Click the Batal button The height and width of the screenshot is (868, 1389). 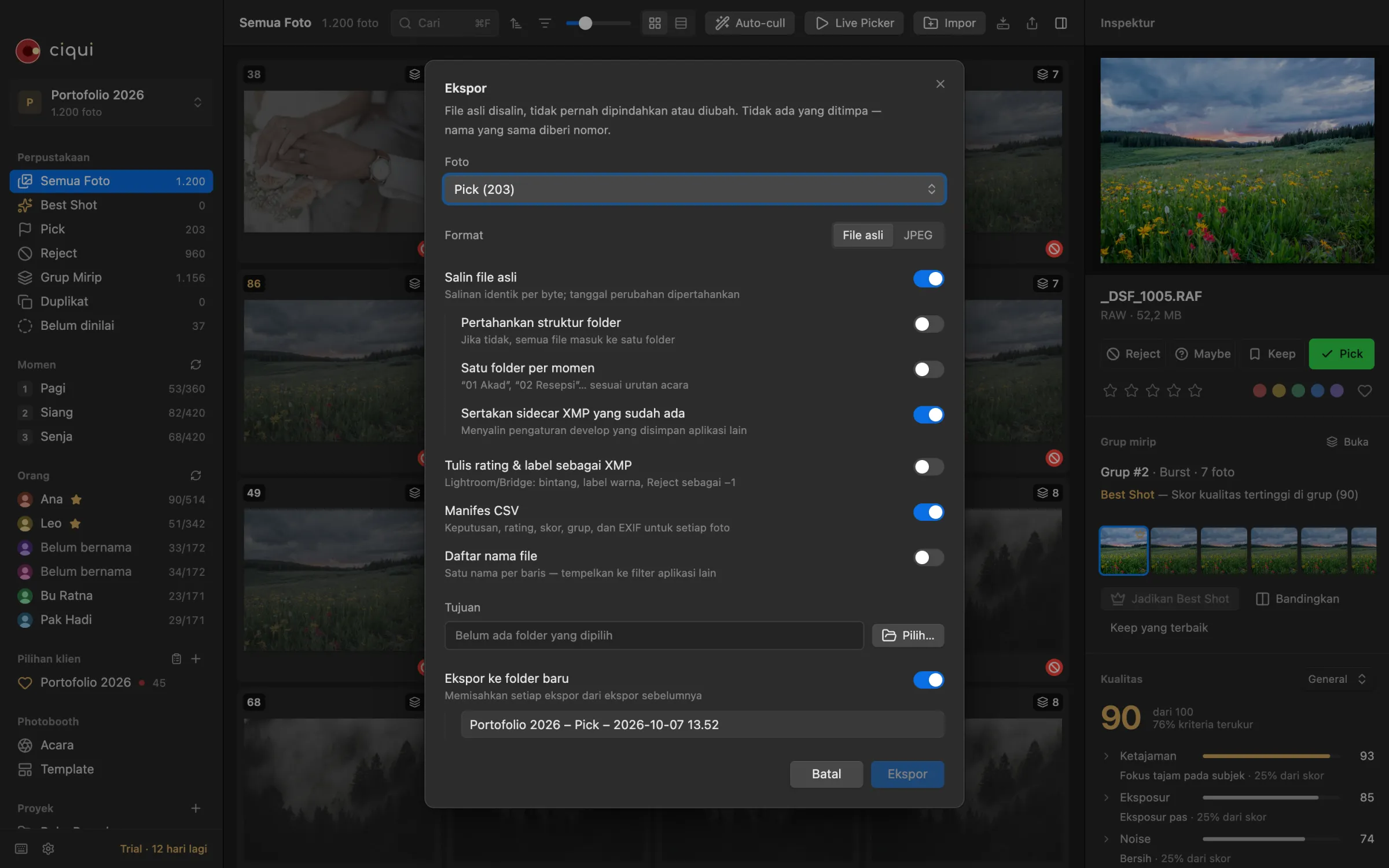826,774
